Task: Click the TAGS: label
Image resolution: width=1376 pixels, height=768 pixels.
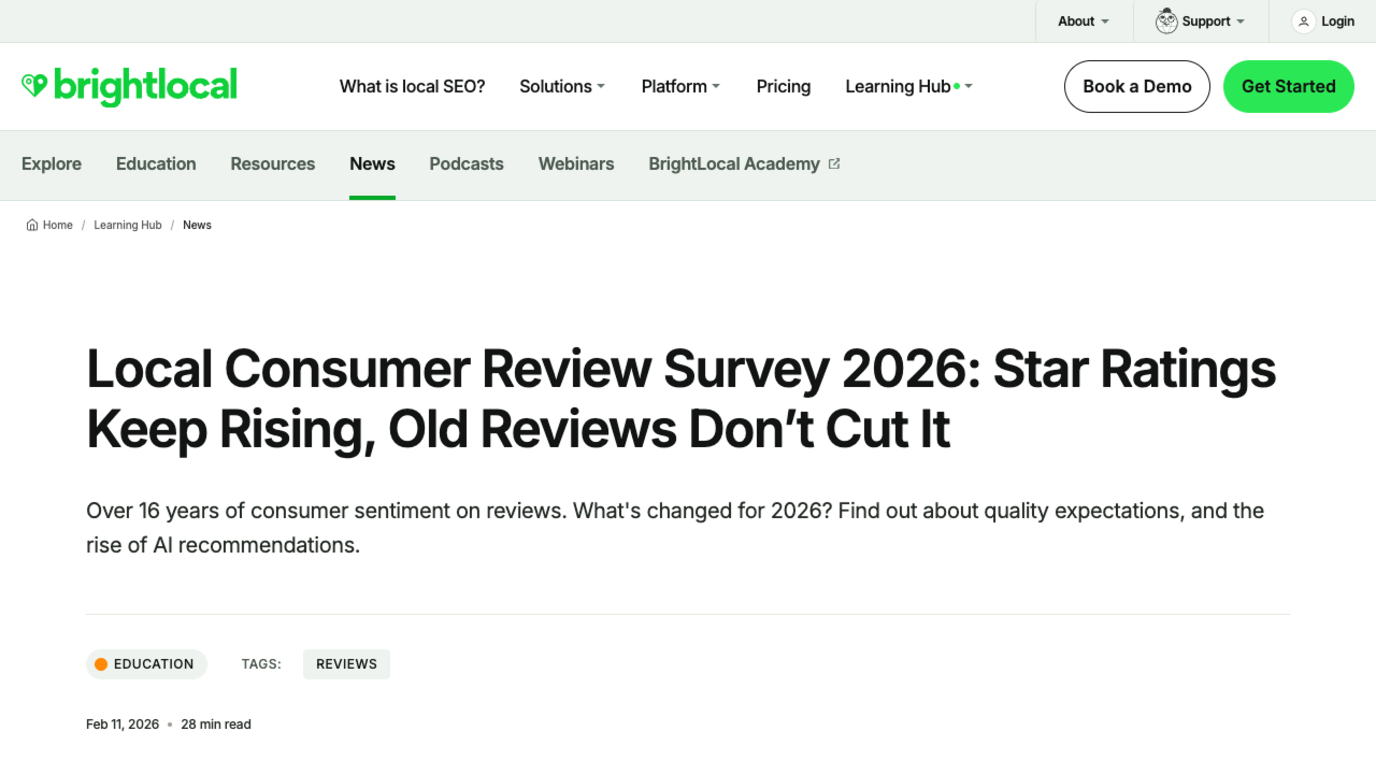Action: 261,664
